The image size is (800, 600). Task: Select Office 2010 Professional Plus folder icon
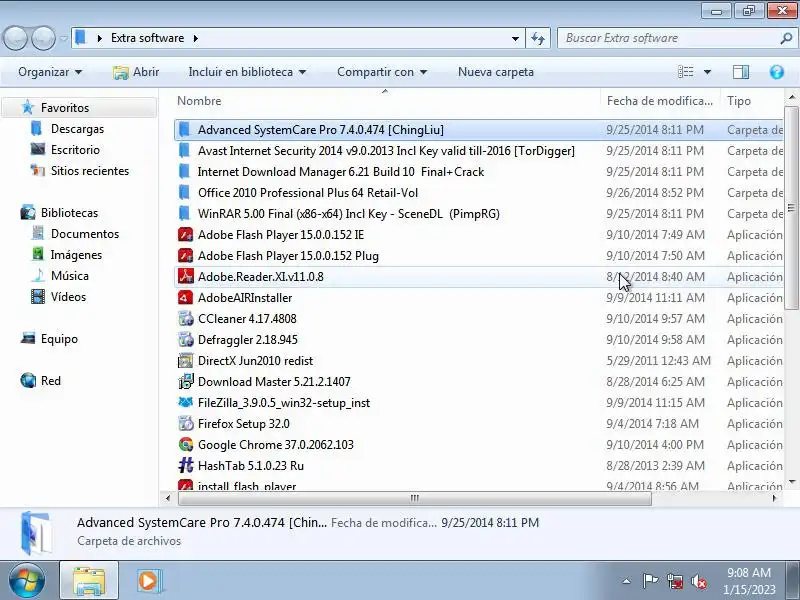pos(184,192)
